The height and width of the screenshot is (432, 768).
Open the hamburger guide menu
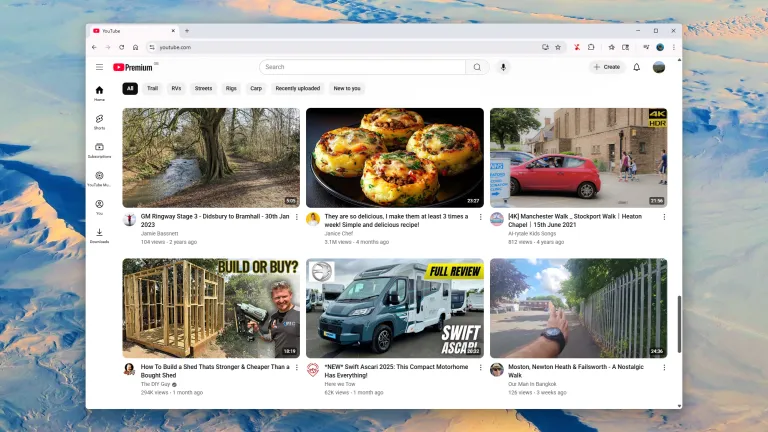pos(99,67)
